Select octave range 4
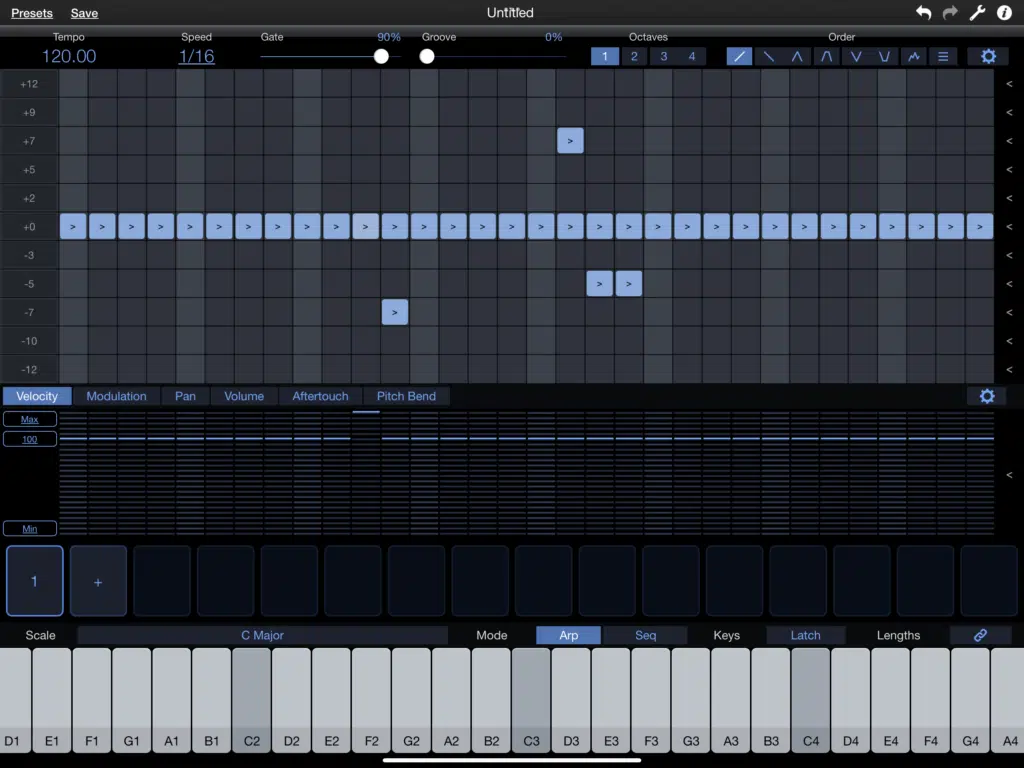Viewport: 1024px width, 768px height. pos(692,56)
